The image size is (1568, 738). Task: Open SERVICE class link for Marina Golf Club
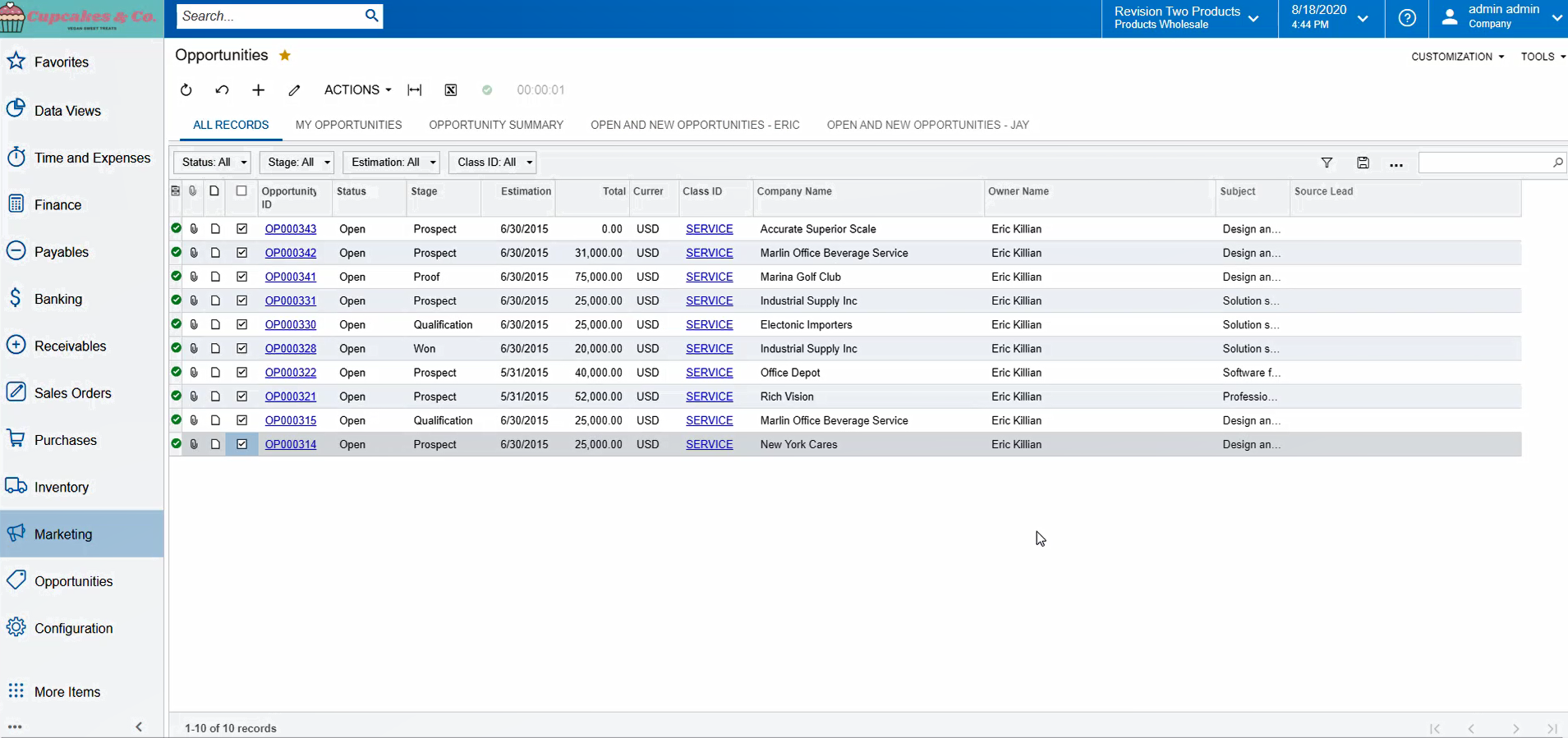[709, 277]
